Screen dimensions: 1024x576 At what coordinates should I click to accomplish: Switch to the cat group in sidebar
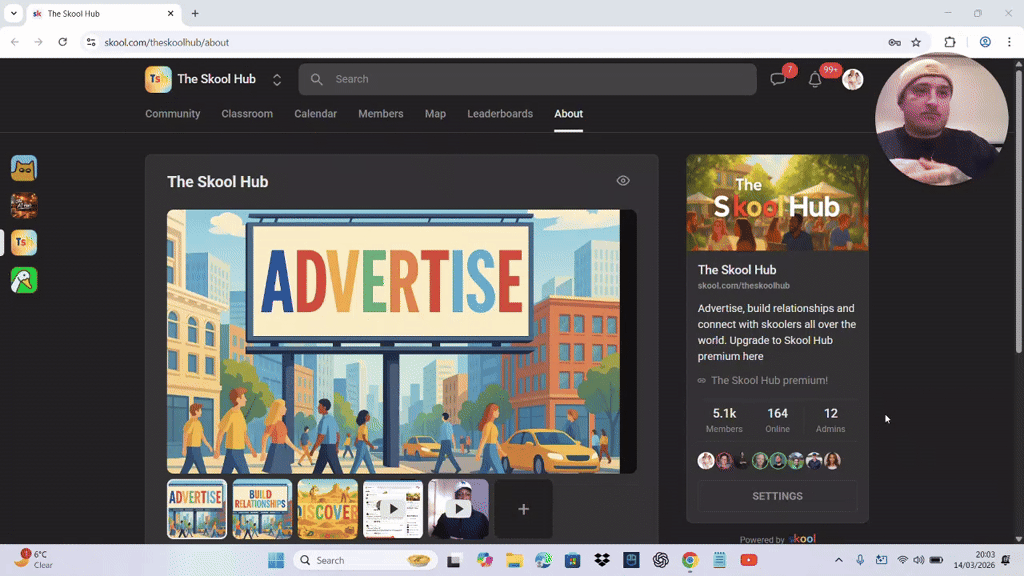[24, 168]
